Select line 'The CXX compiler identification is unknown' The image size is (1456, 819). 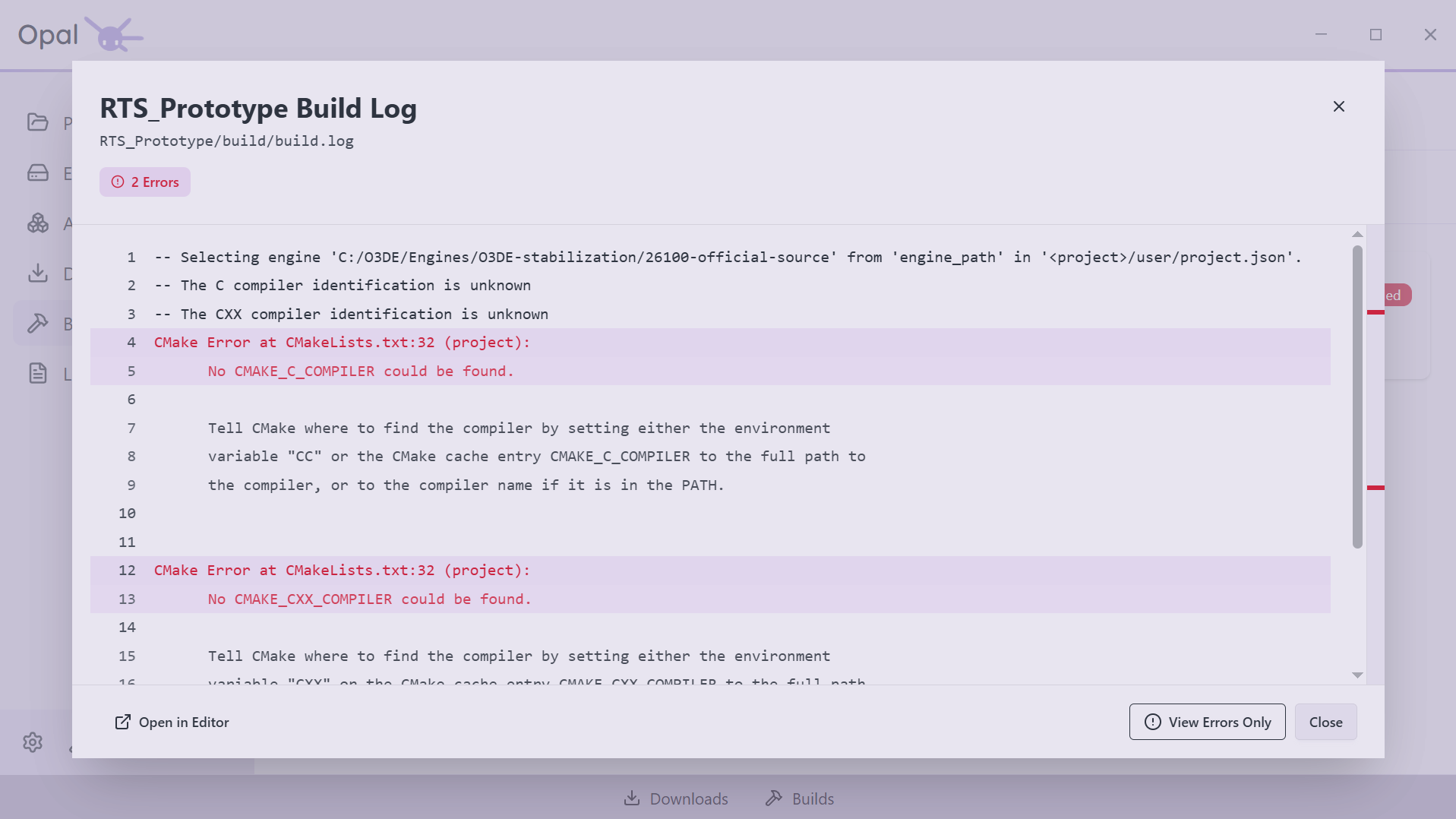(x=710, y=315)
